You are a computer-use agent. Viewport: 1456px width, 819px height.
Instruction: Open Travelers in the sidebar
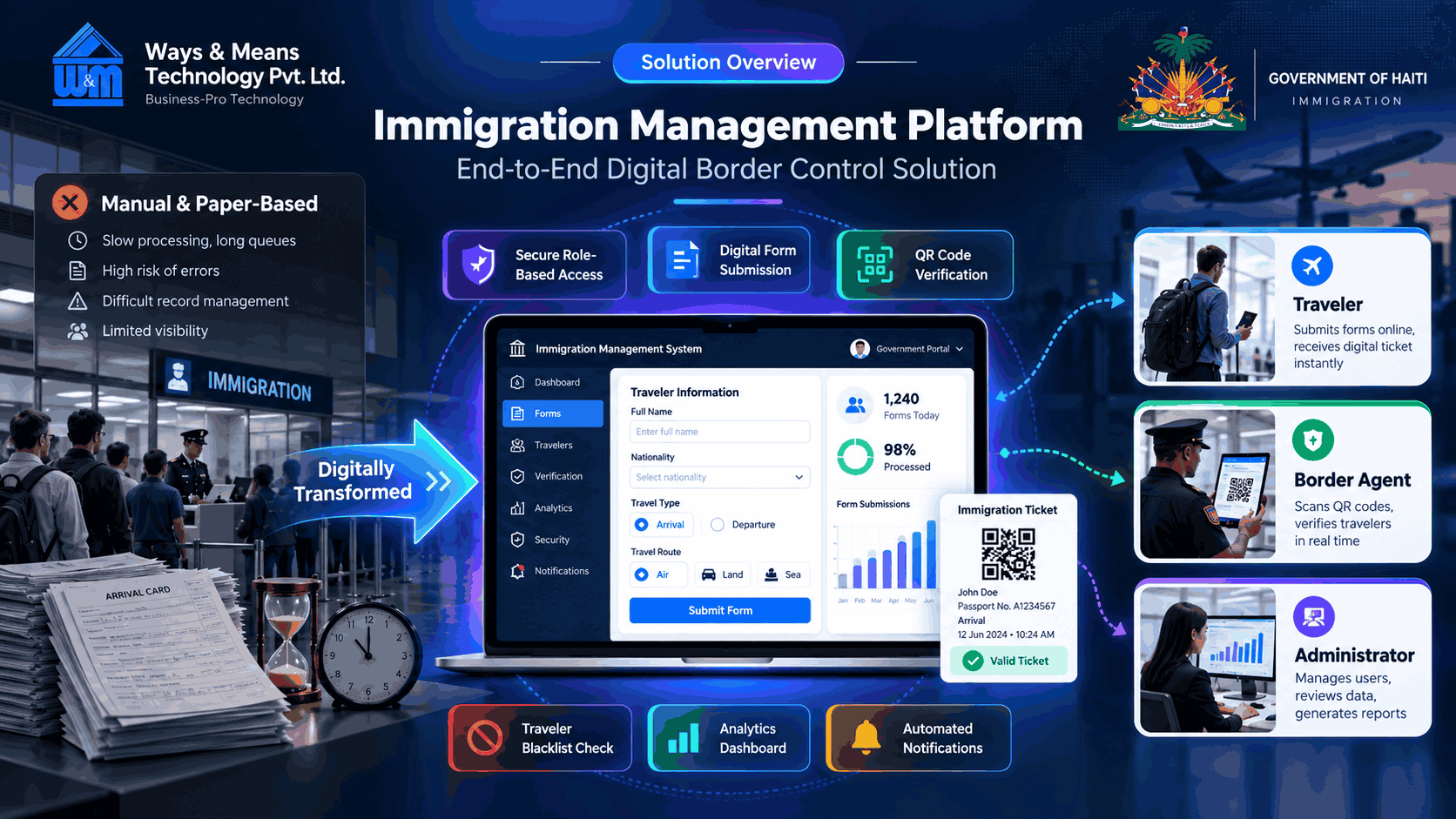(x=552, y=445)
